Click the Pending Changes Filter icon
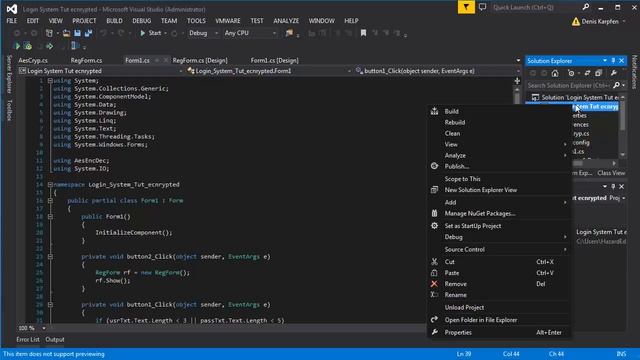 [571, 73]
